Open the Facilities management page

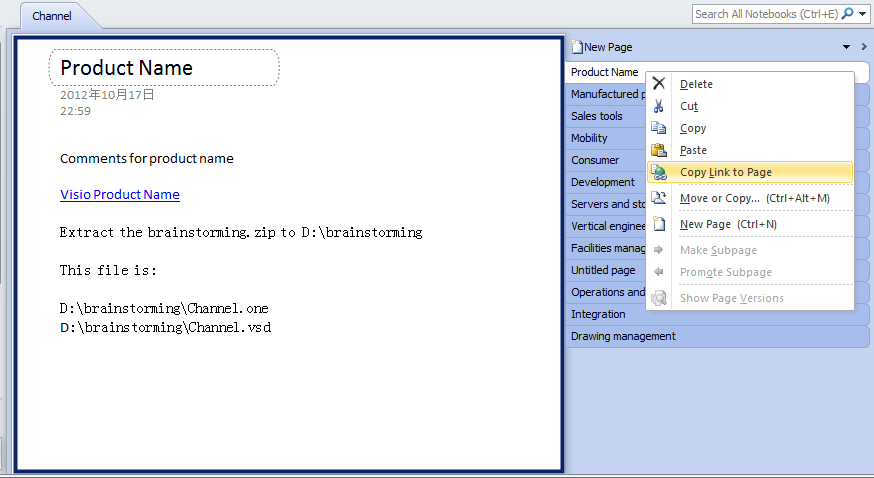click(606, 248)
